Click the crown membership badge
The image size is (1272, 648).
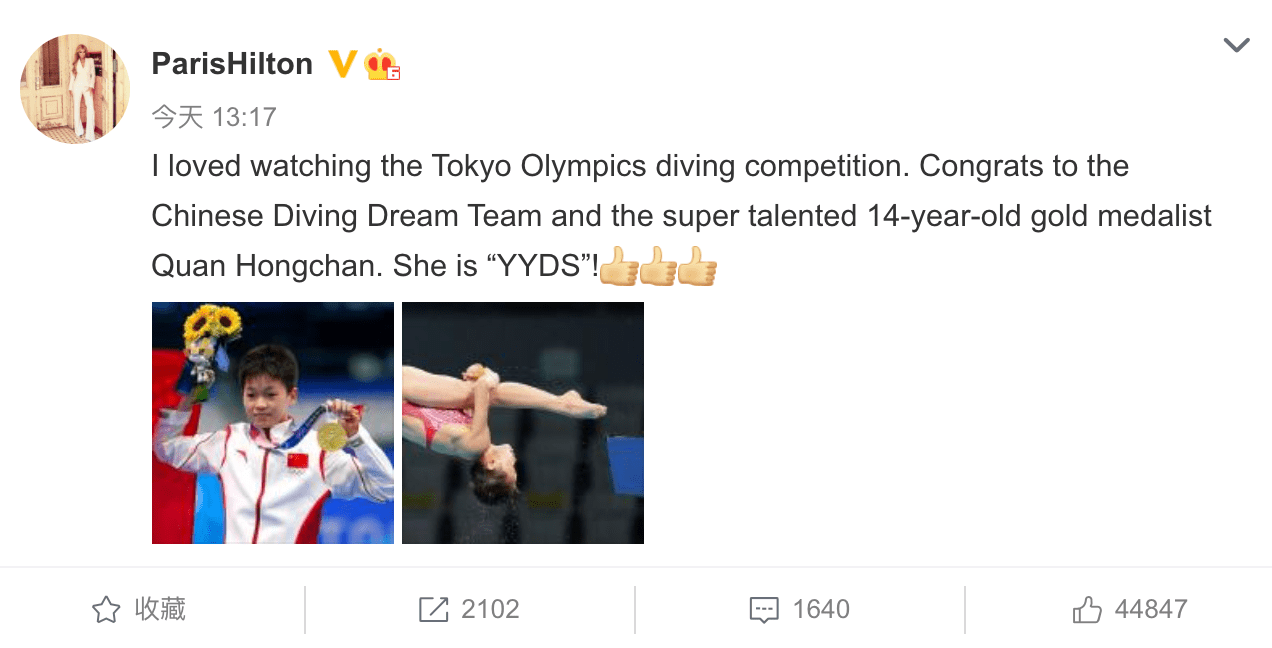pyautogui.click(x=382, y=65)
